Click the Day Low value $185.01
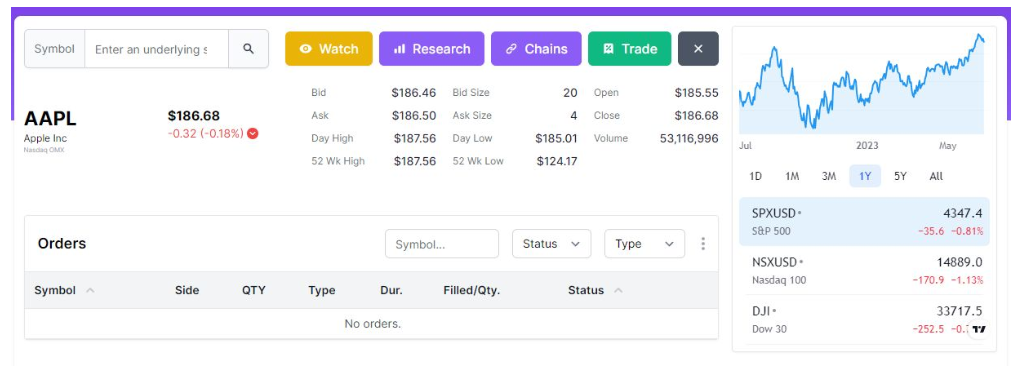The width and height of the screenshot is (1016, 374). coord(556,138)
